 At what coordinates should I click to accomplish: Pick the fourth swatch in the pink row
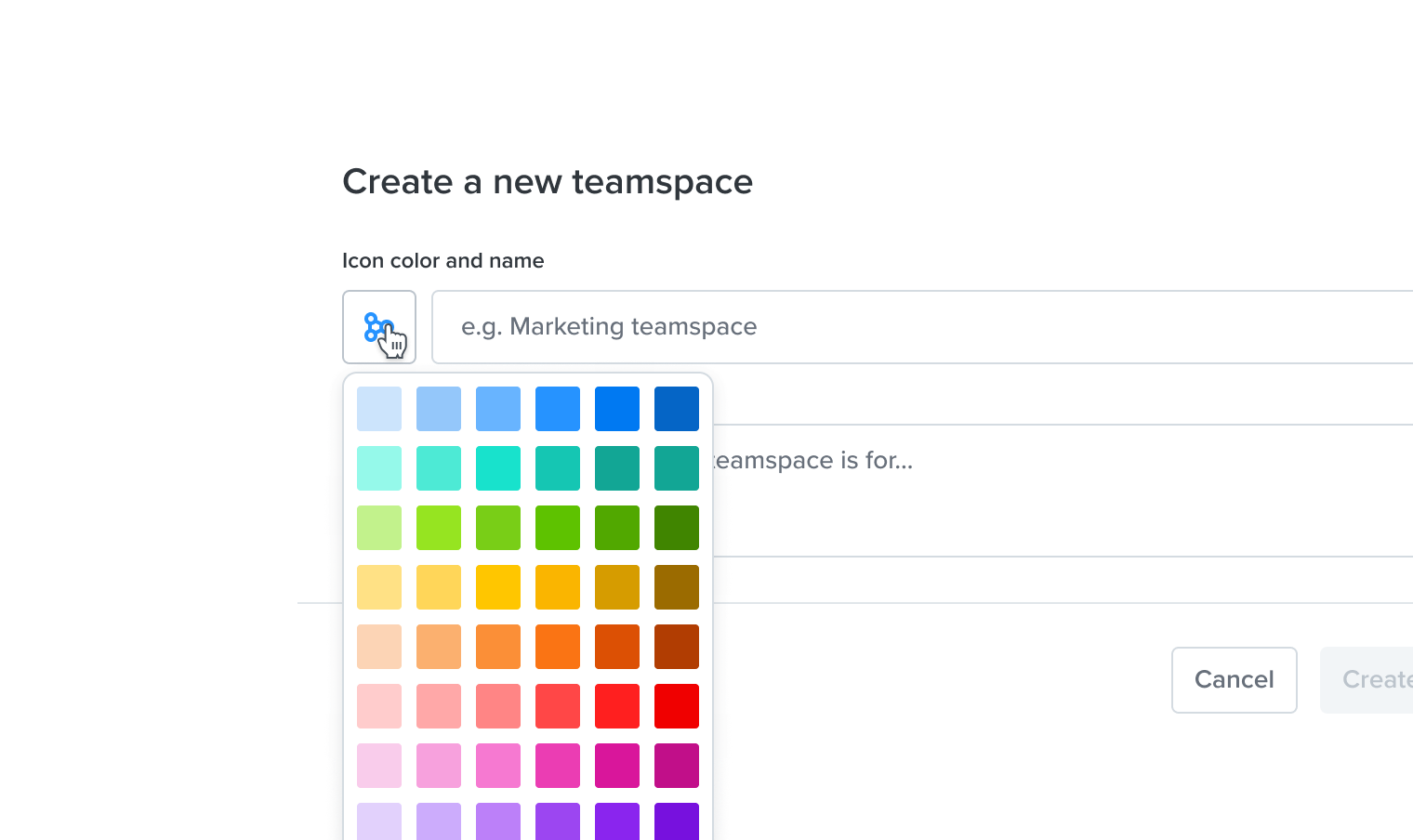[558, 766]
